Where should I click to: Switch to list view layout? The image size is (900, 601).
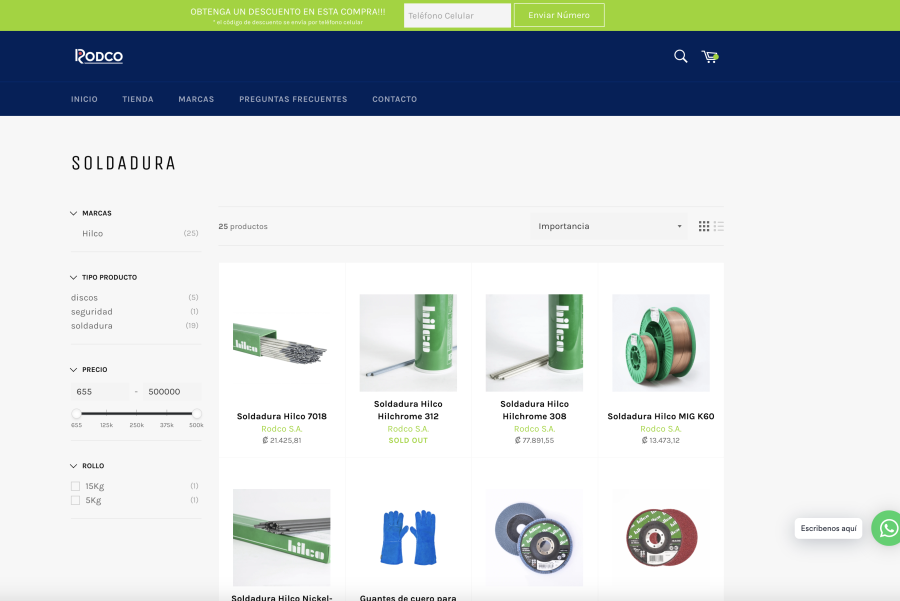click(719, 226)
